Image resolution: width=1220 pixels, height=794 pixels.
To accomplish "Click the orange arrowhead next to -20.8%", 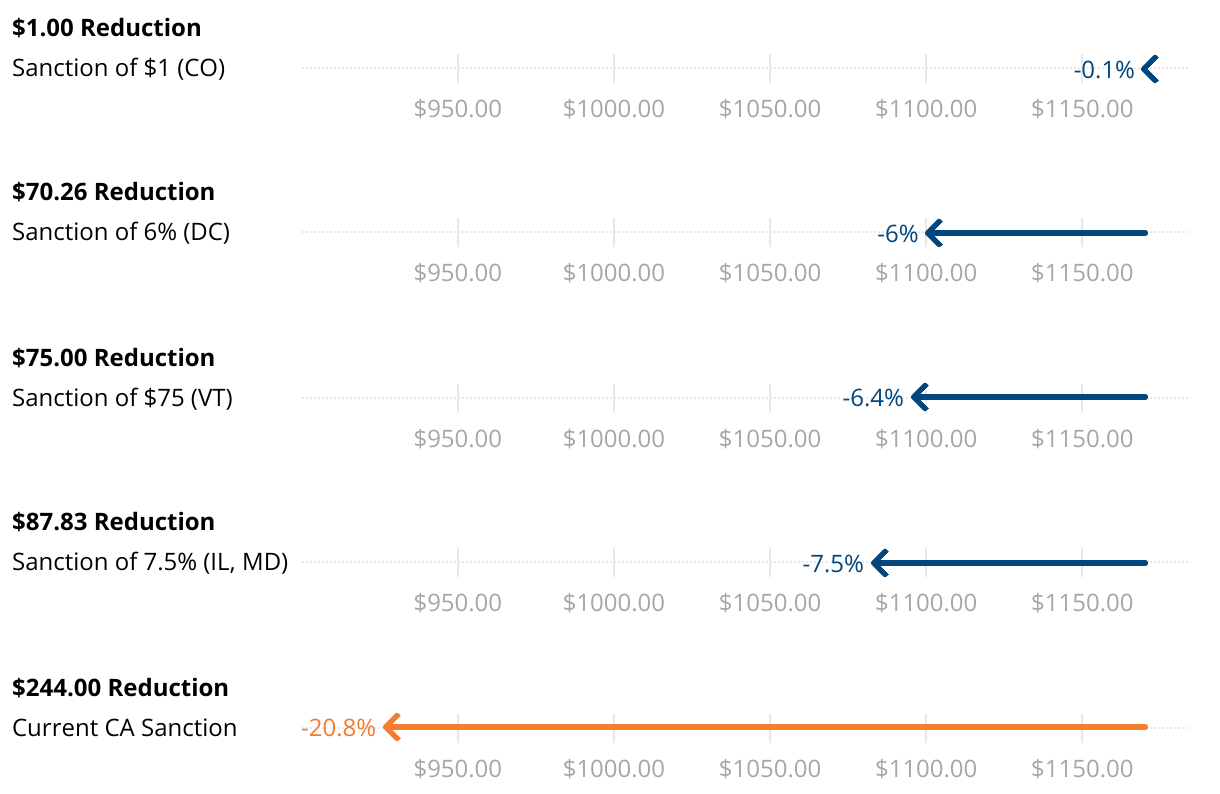I will point(392,727).
